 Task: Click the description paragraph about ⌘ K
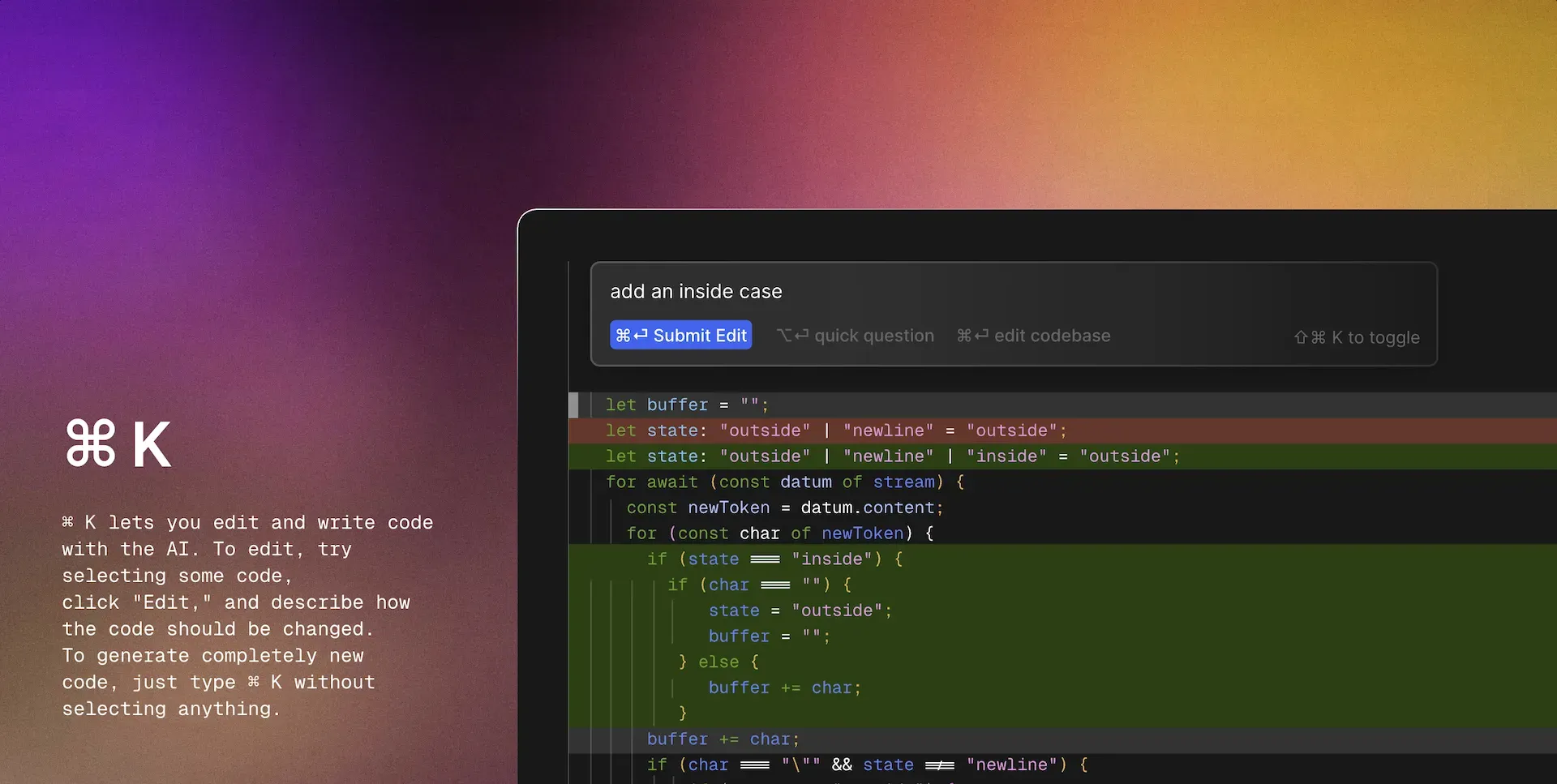[x=247, y=616]
